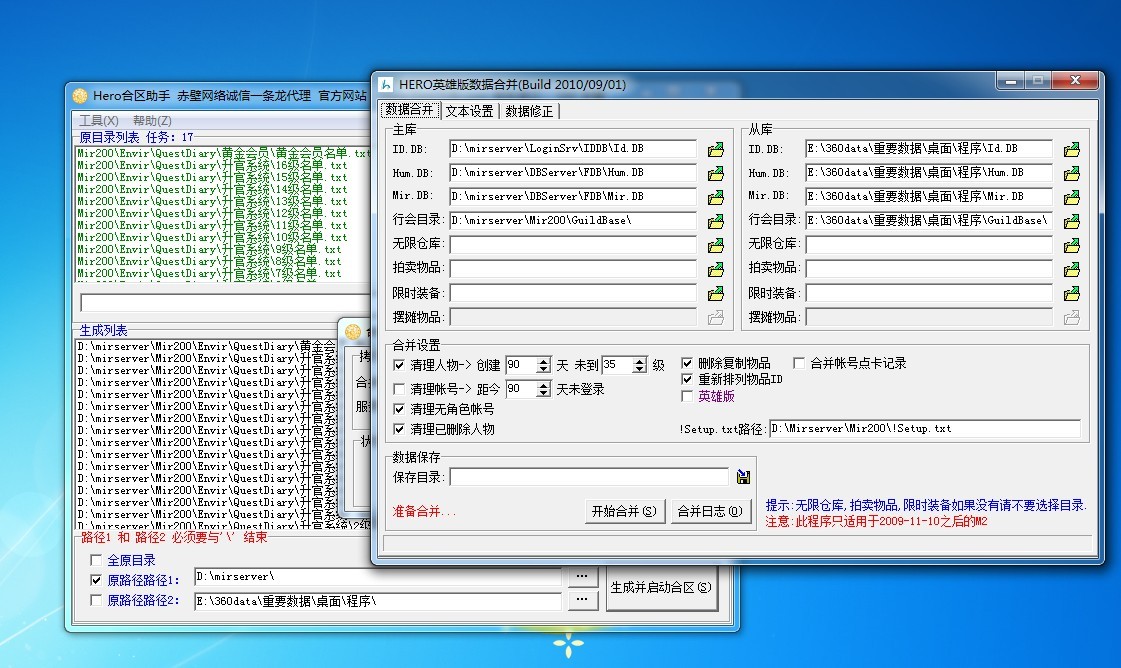Browse for 从库 限时装备 folder
Image resolution: width=1121 pixels, height=668 pixels.
point(1071,293)
